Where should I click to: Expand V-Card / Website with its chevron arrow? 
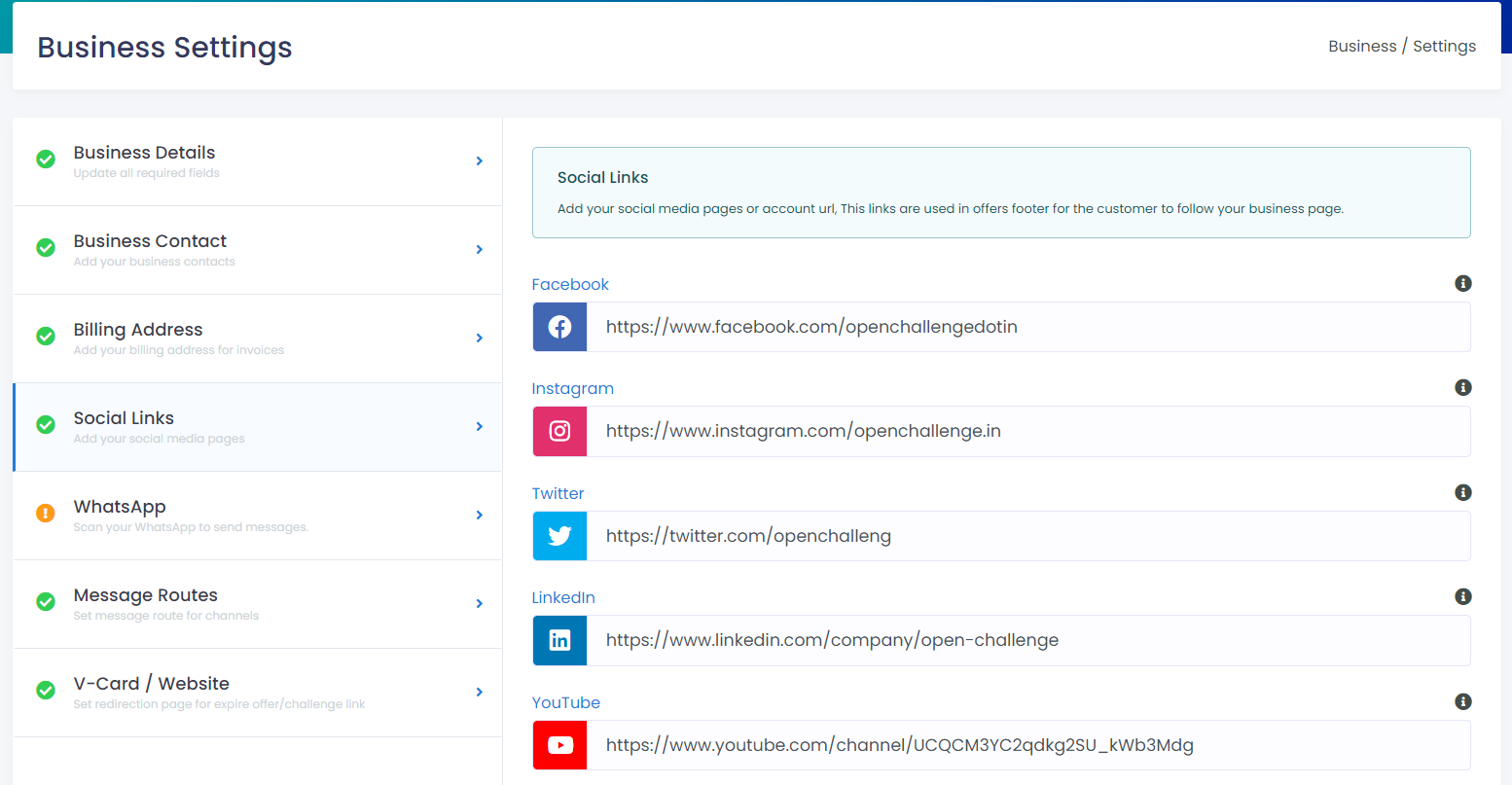[x=480, y=692]
